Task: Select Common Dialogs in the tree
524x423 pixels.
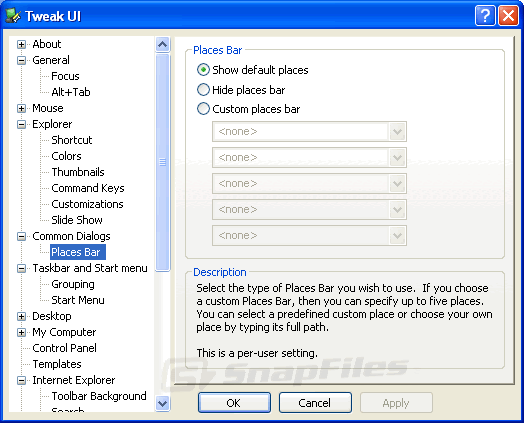Action: coord(72,236)
